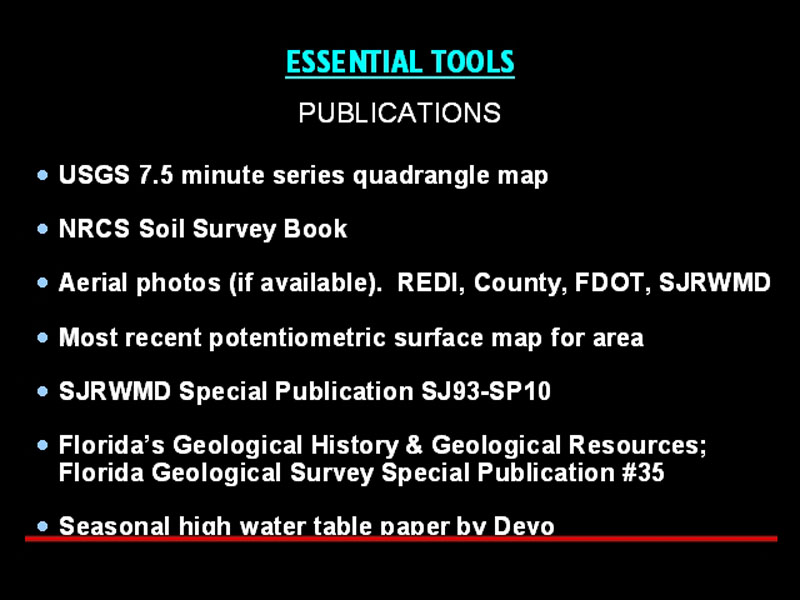Click the bullet dot beside Seasonal high water
Viewport: 800px width, 600px height.
coord(42,525)
